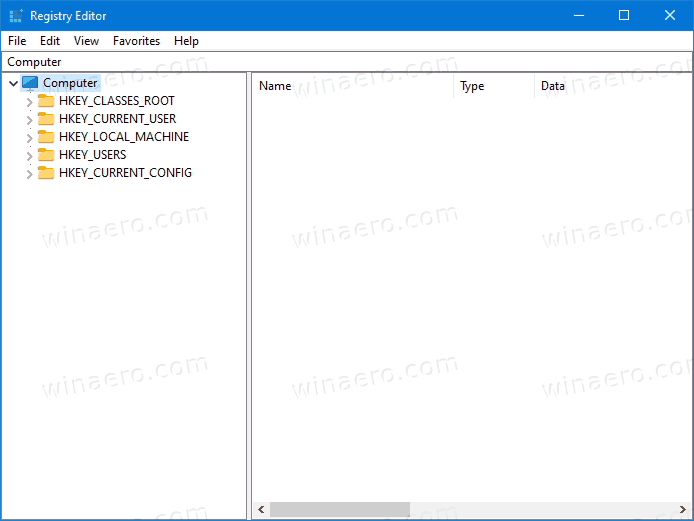Select the HKEY_CURRENT_USER text label
This screenshot has height=521, width=694.
(117, 119)
